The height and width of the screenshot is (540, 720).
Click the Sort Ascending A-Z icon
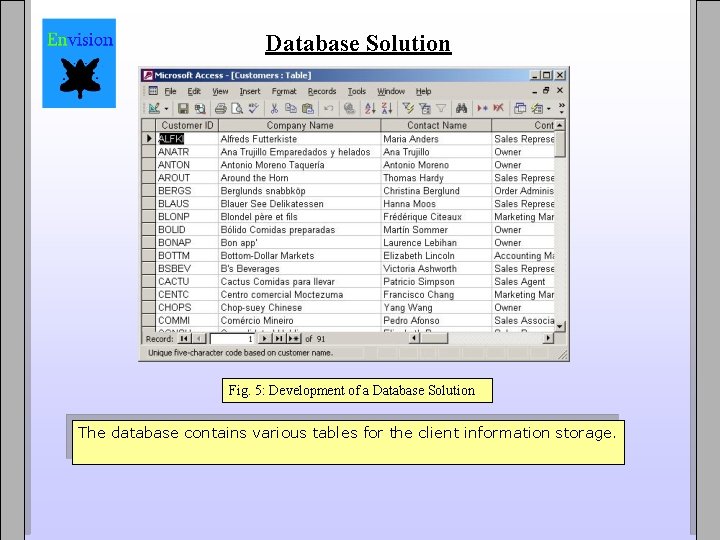(370, 109)
